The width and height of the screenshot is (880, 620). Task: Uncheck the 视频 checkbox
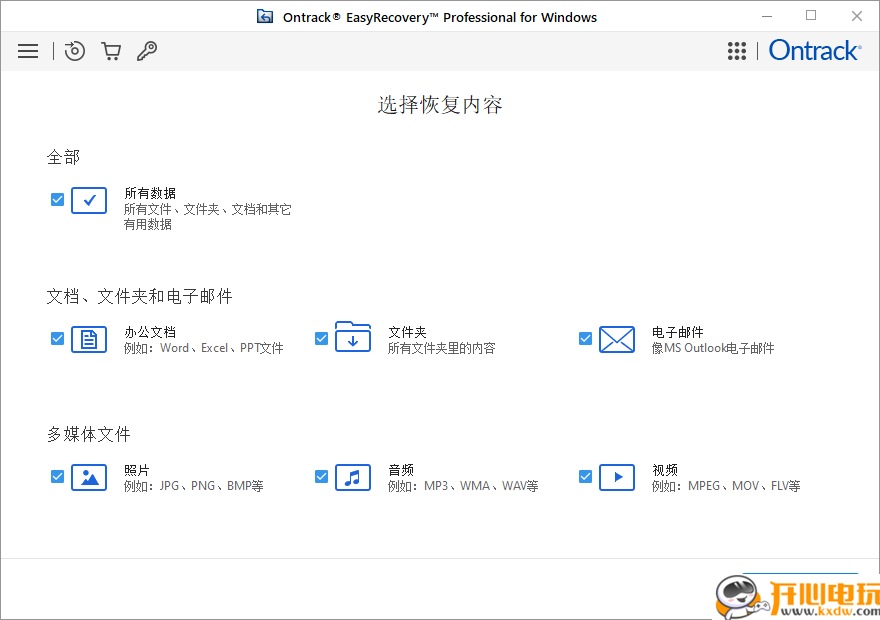(585, 477)
